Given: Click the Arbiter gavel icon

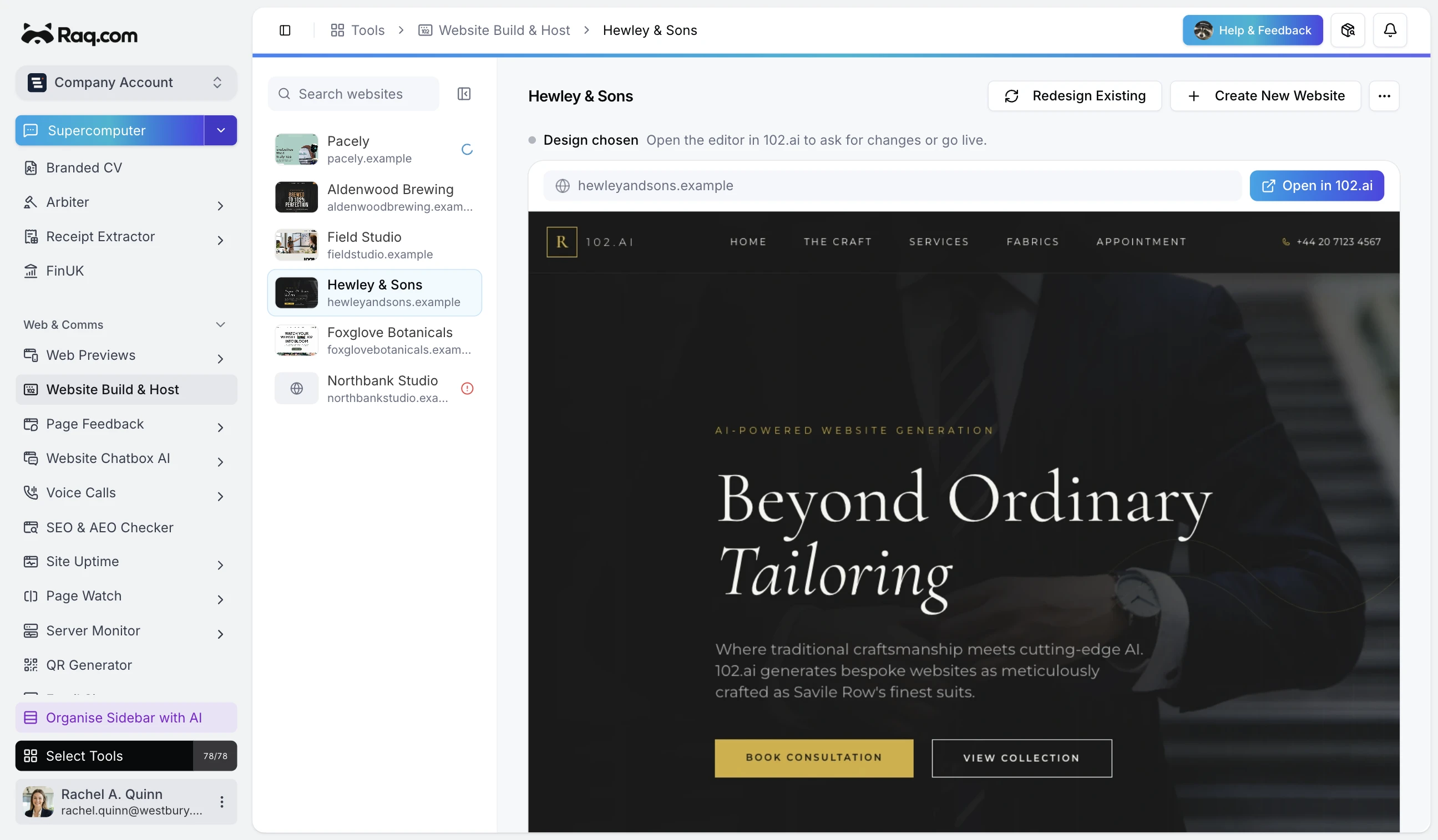Looking at the screenshot, I should (x=31, y=202).
